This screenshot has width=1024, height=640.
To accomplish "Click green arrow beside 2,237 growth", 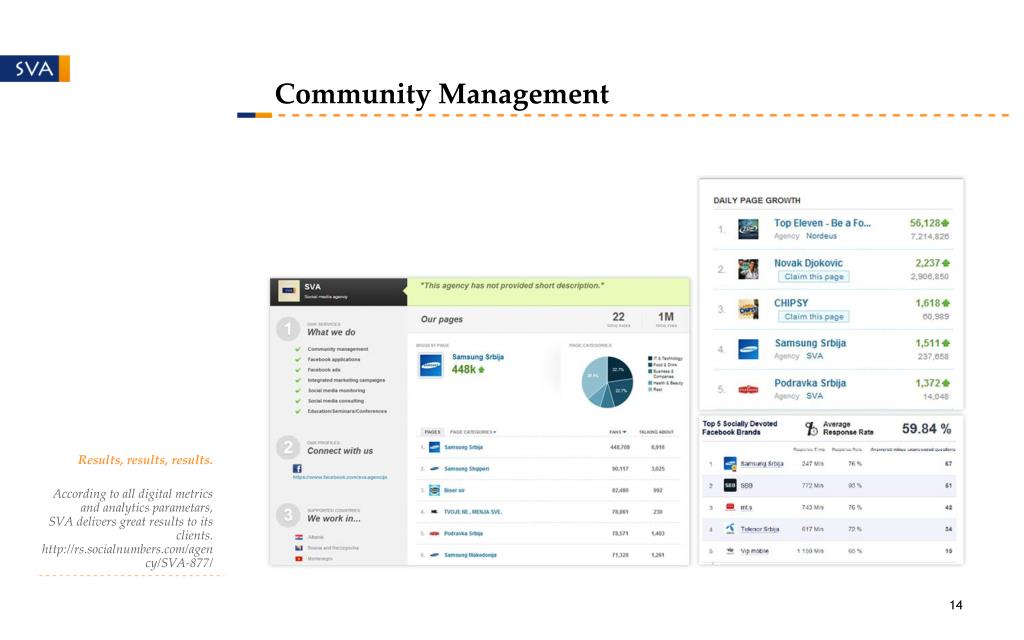I will (x=946, y=263).
